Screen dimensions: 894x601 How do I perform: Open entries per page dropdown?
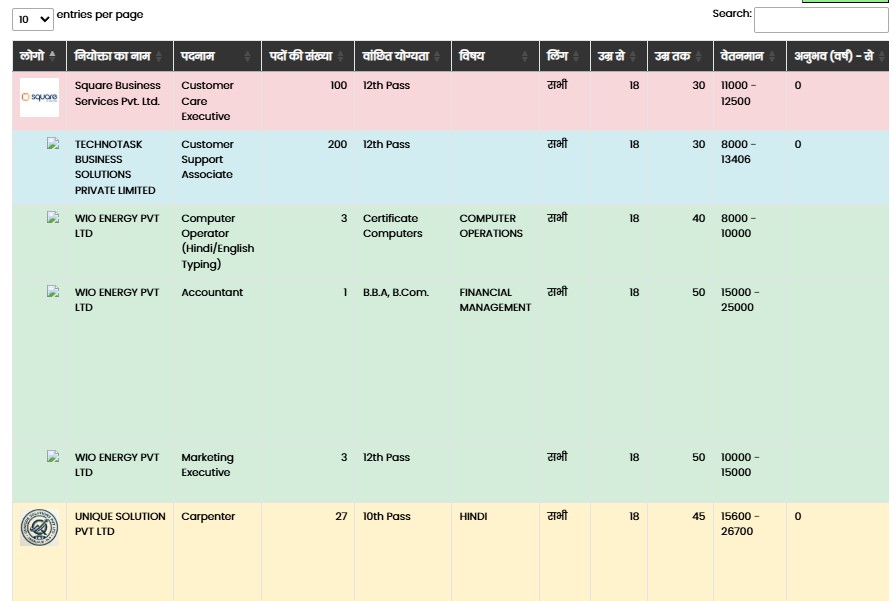tap(33, 19)
